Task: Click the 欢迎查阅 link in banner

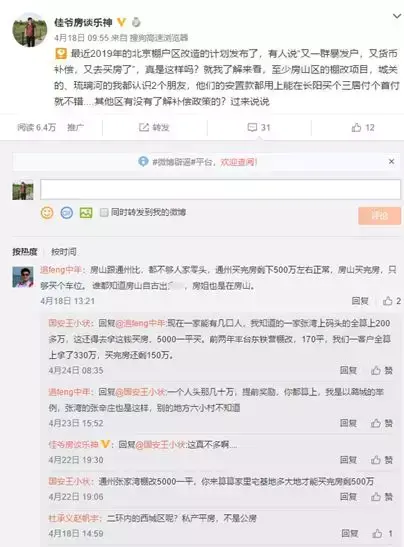Action: point(239,162)
